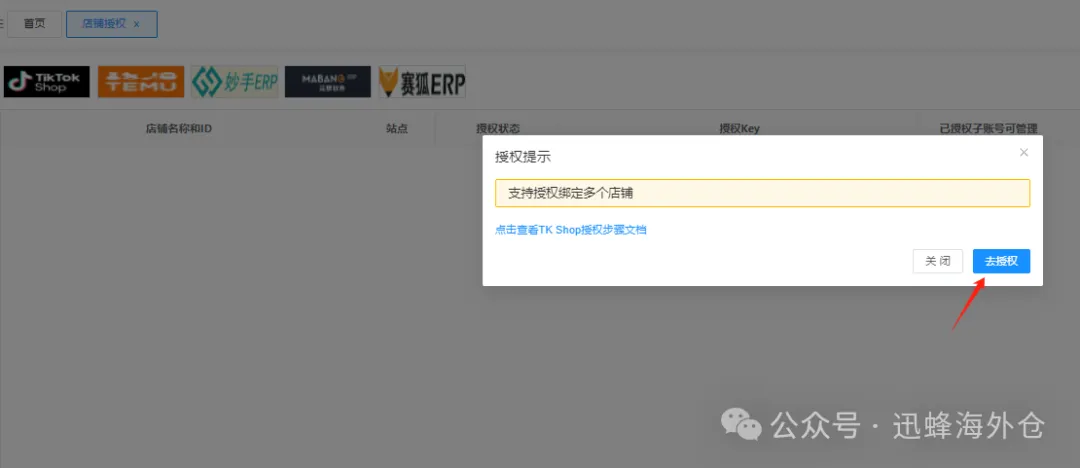Click the 站点 column header
Image resolution: width=1080 pixels, height=468 pixels.
pyautogui.click(x=397, y=129)
